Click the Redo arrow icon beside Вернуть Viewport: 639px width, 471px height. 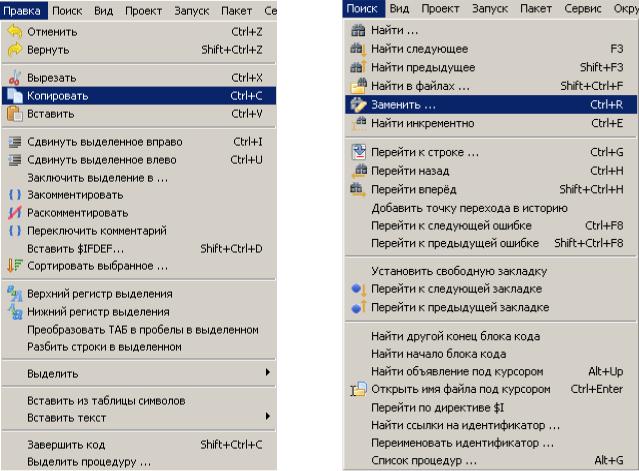[x=15, y=50]
